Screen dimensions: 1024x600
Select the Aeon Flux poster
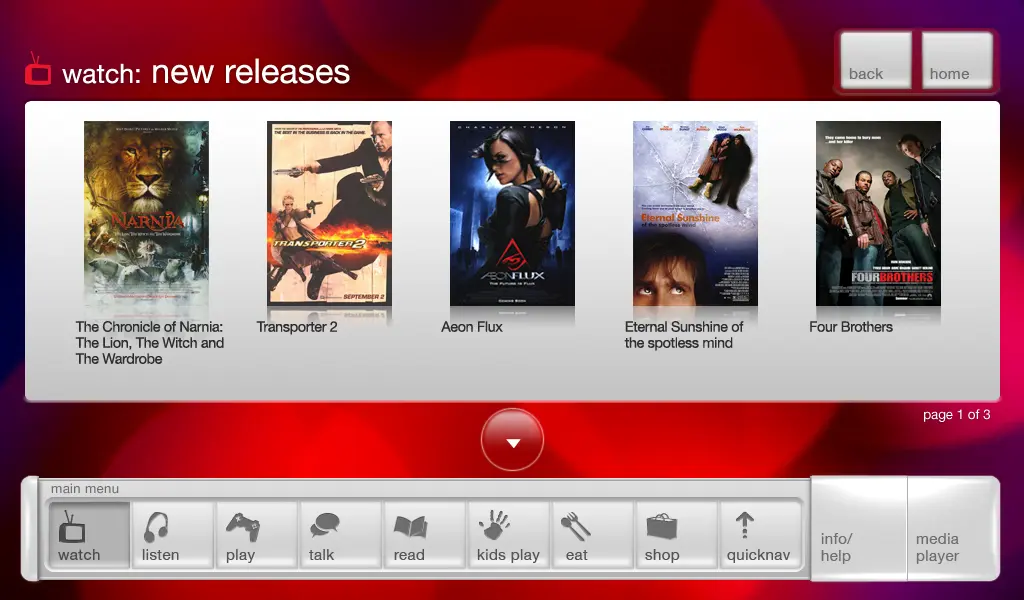point(512,213)
